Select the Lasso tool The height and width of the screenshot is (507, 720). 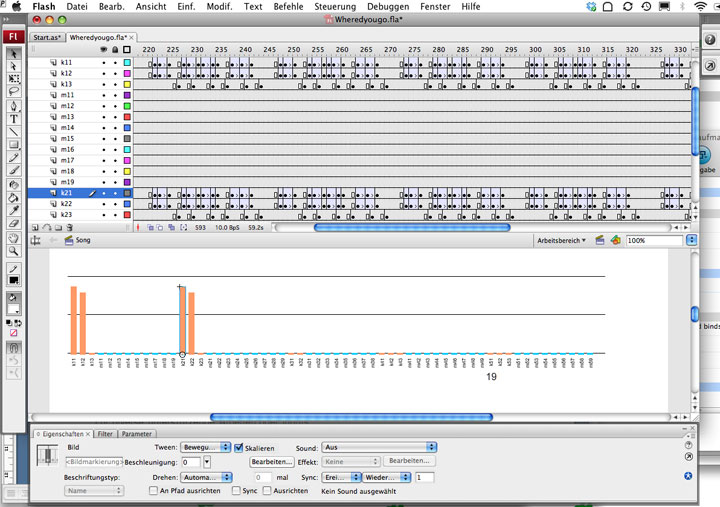pos(14,91)
